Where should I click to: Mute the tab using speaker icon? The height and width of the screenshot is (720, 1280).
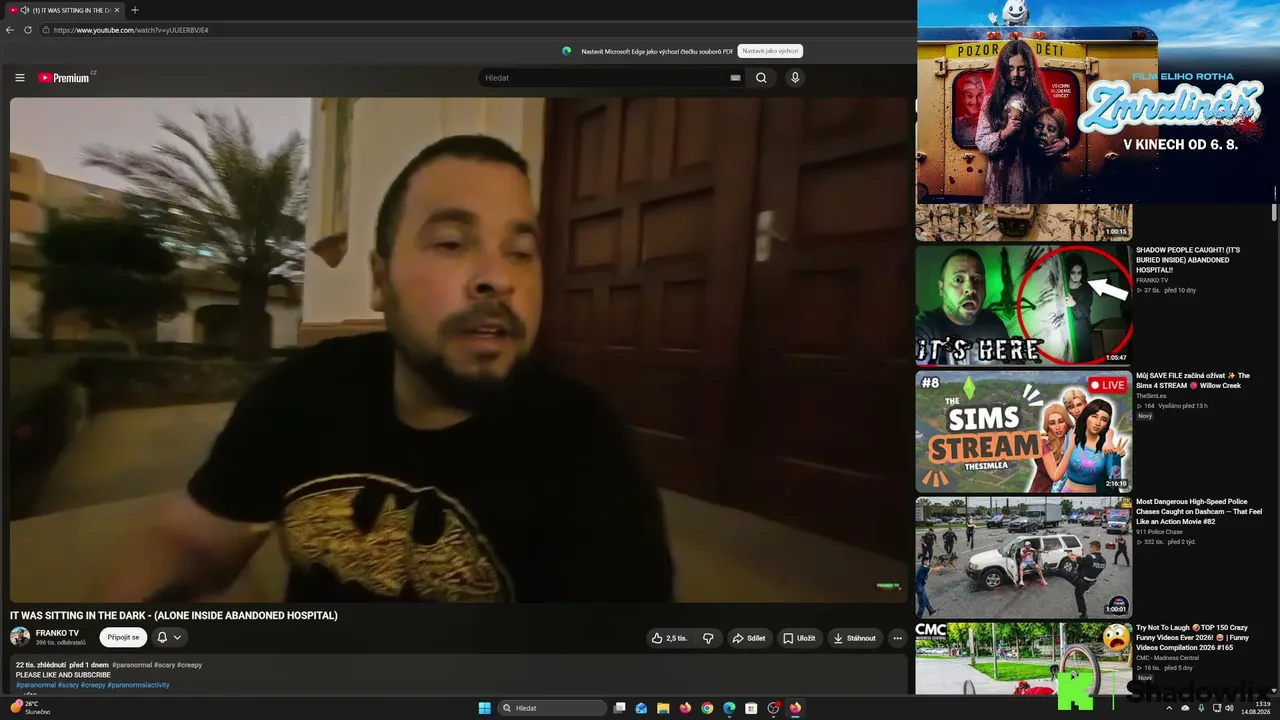(x=24, y=10)
